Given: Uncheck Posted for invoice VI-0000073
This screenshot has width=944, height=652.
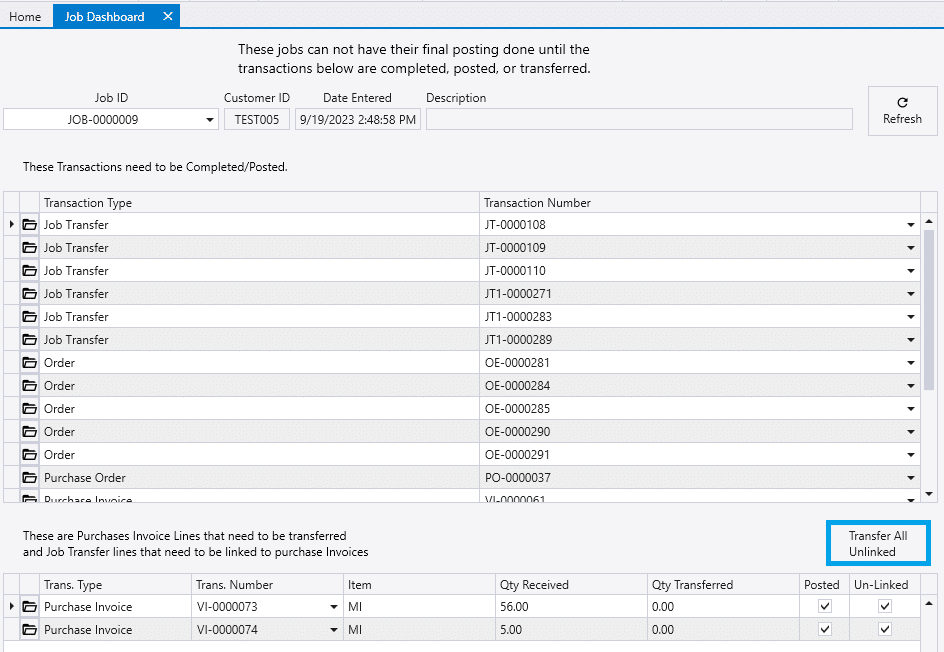Looking at the screenshot, I should [x=823, y=606].
